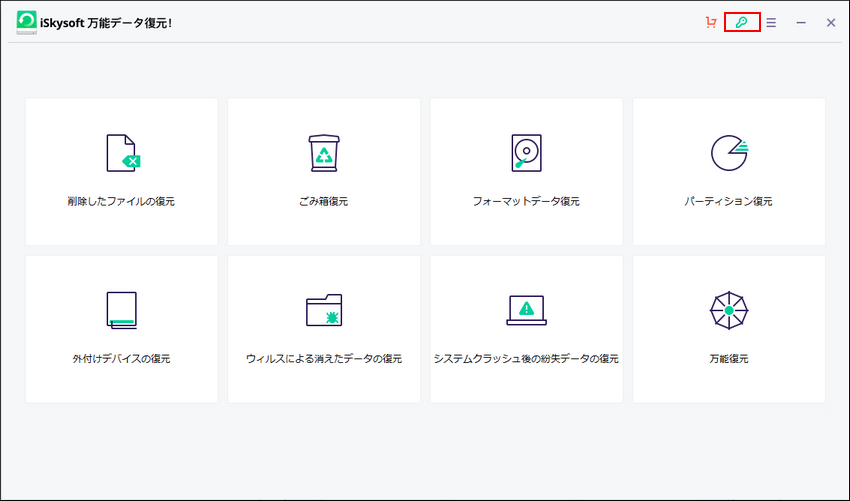Click the virus folder icon with bug

click(324, 310)
